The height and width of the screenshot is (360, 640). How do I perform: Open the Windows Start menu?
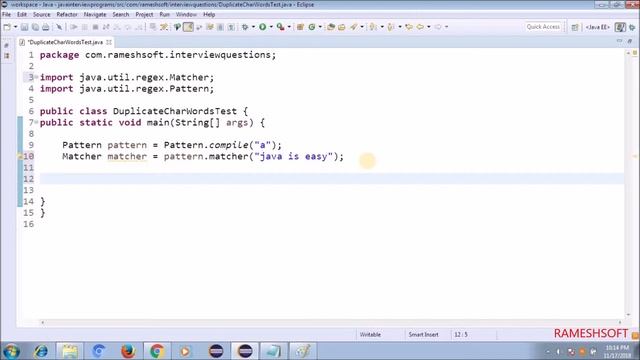click(x=11, y=351)
